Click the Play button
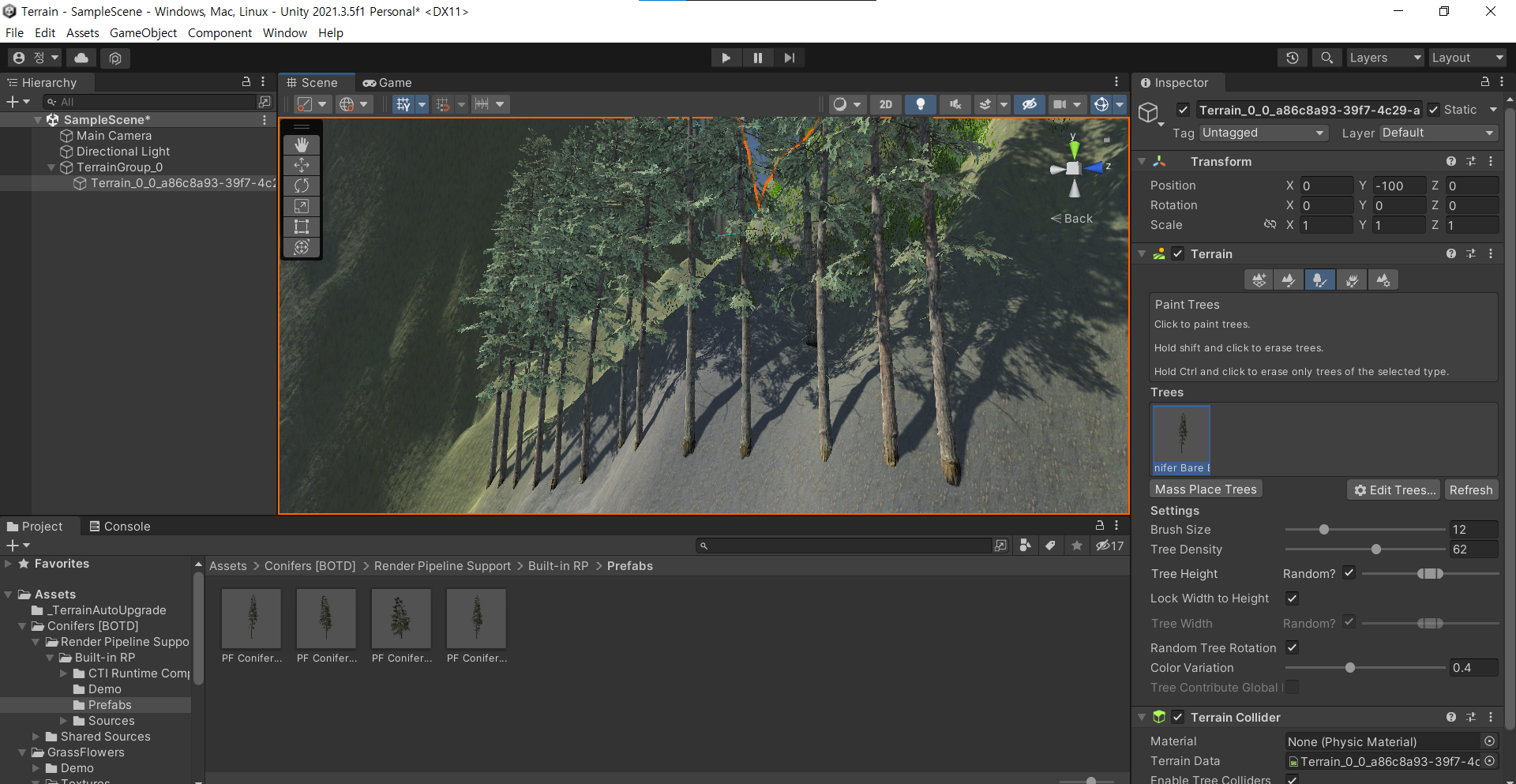The width and height of the screenshot is (1516, 784). pos(726,58)
